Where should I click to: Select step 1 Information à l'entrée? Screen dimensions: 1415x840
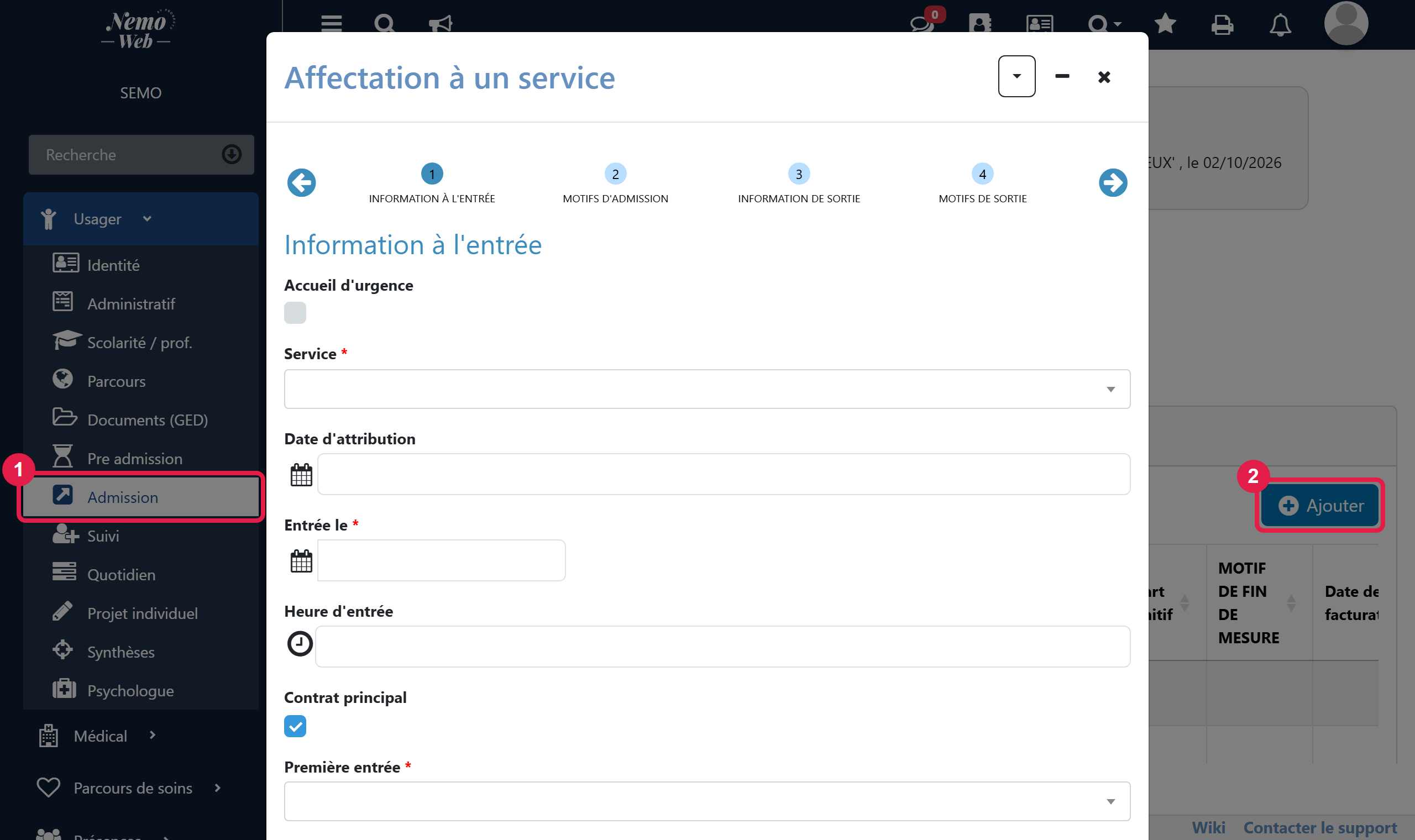[432, 183]
